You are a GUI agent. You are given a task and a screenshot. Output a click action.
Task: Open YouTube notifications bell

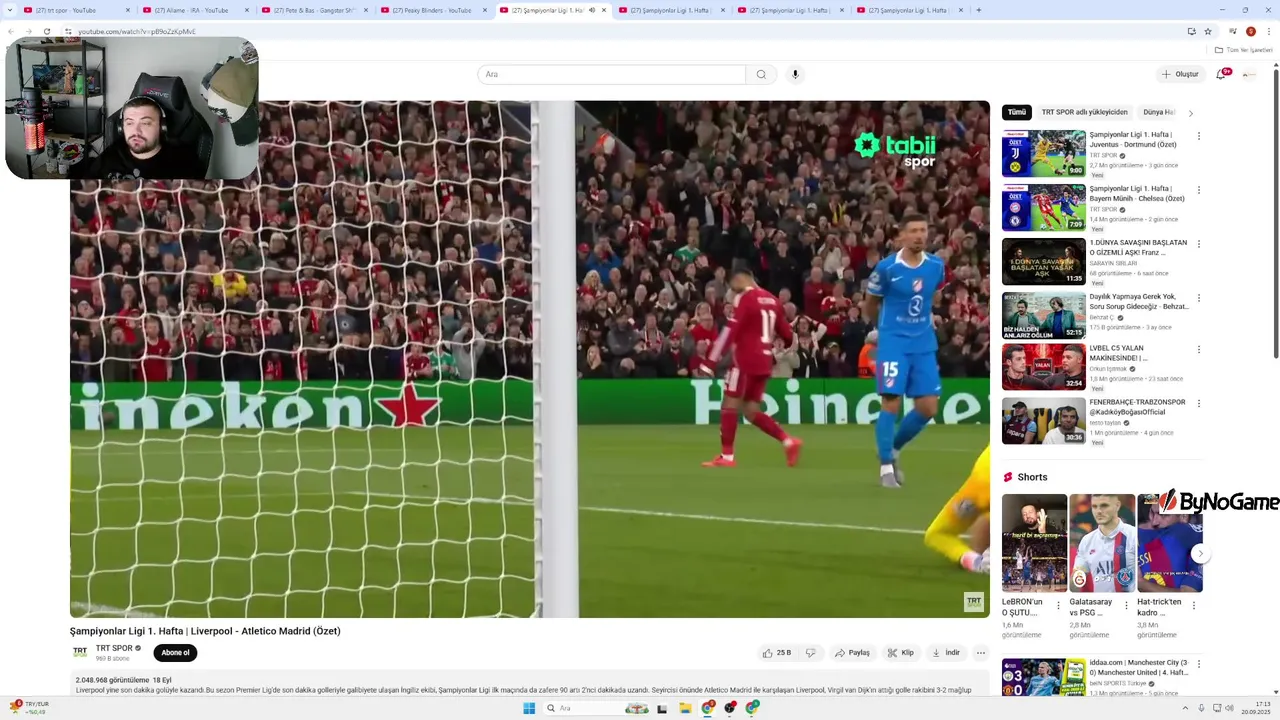coord(1221,74)
